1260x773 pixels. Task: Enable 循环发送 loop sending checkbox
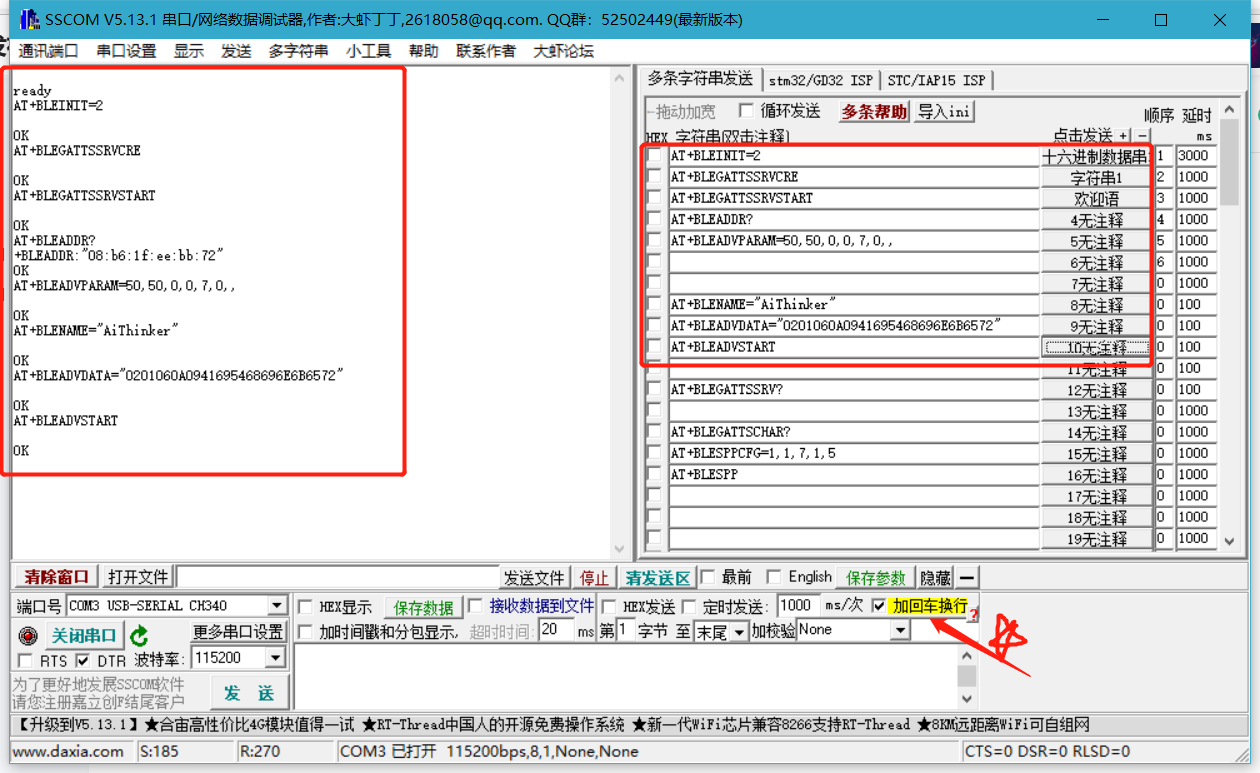click(x=745, y=111)
